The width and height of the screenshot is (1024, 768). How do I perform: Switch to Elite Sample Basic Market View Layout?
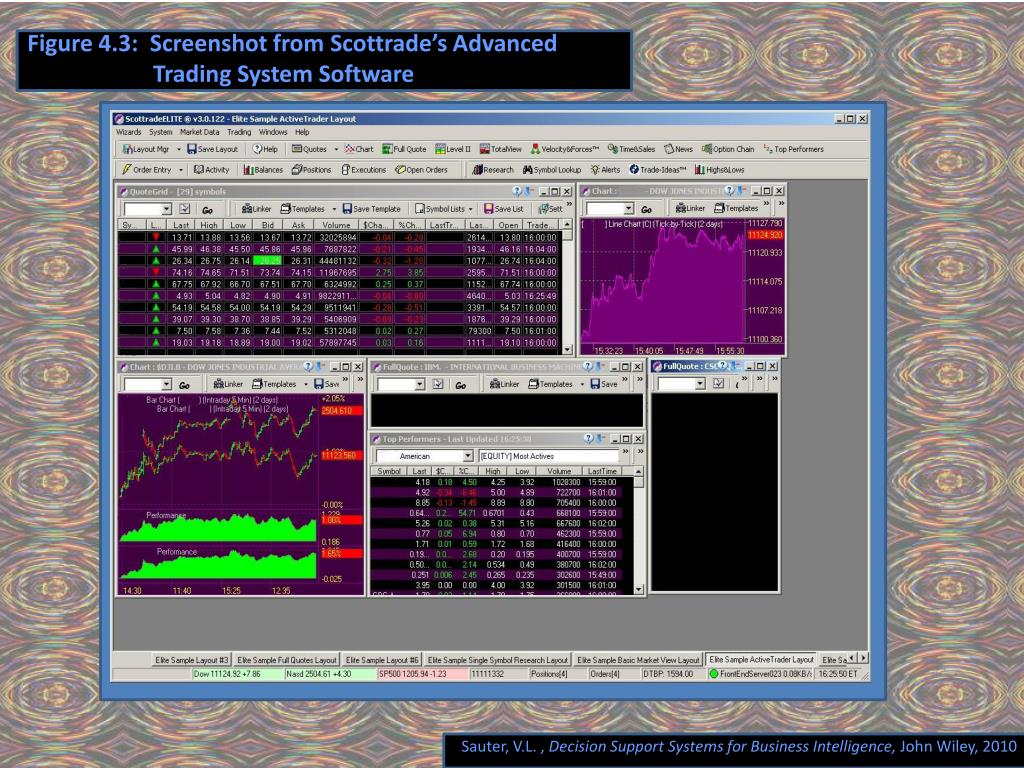[638, 660]
